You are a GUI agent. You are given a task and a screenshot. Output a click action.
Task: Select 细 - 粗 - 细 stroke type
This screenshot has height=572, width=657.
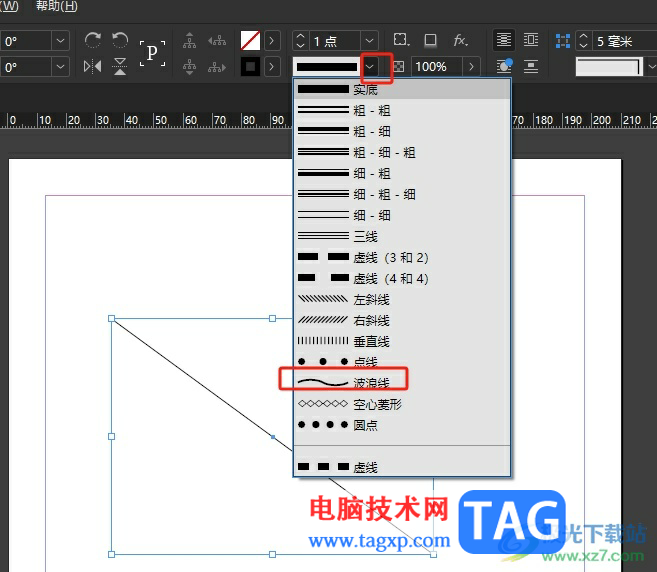(402, 194)
